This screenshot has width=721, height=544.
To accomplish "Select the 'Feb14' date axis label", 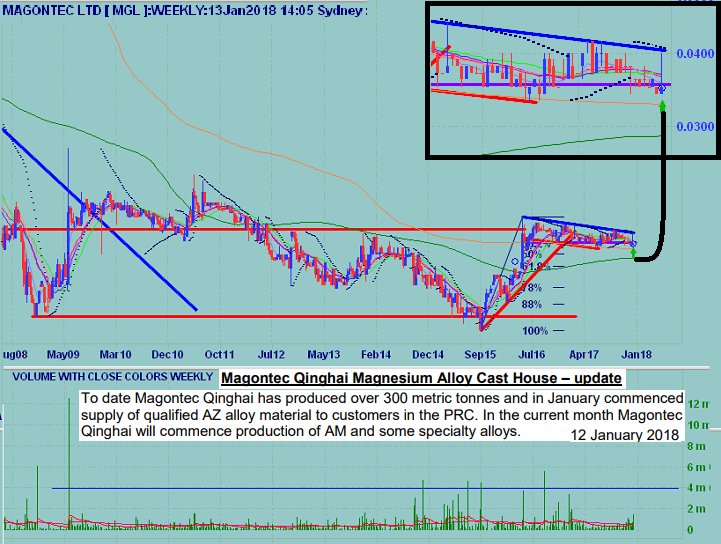I will (x=376, y=355).
